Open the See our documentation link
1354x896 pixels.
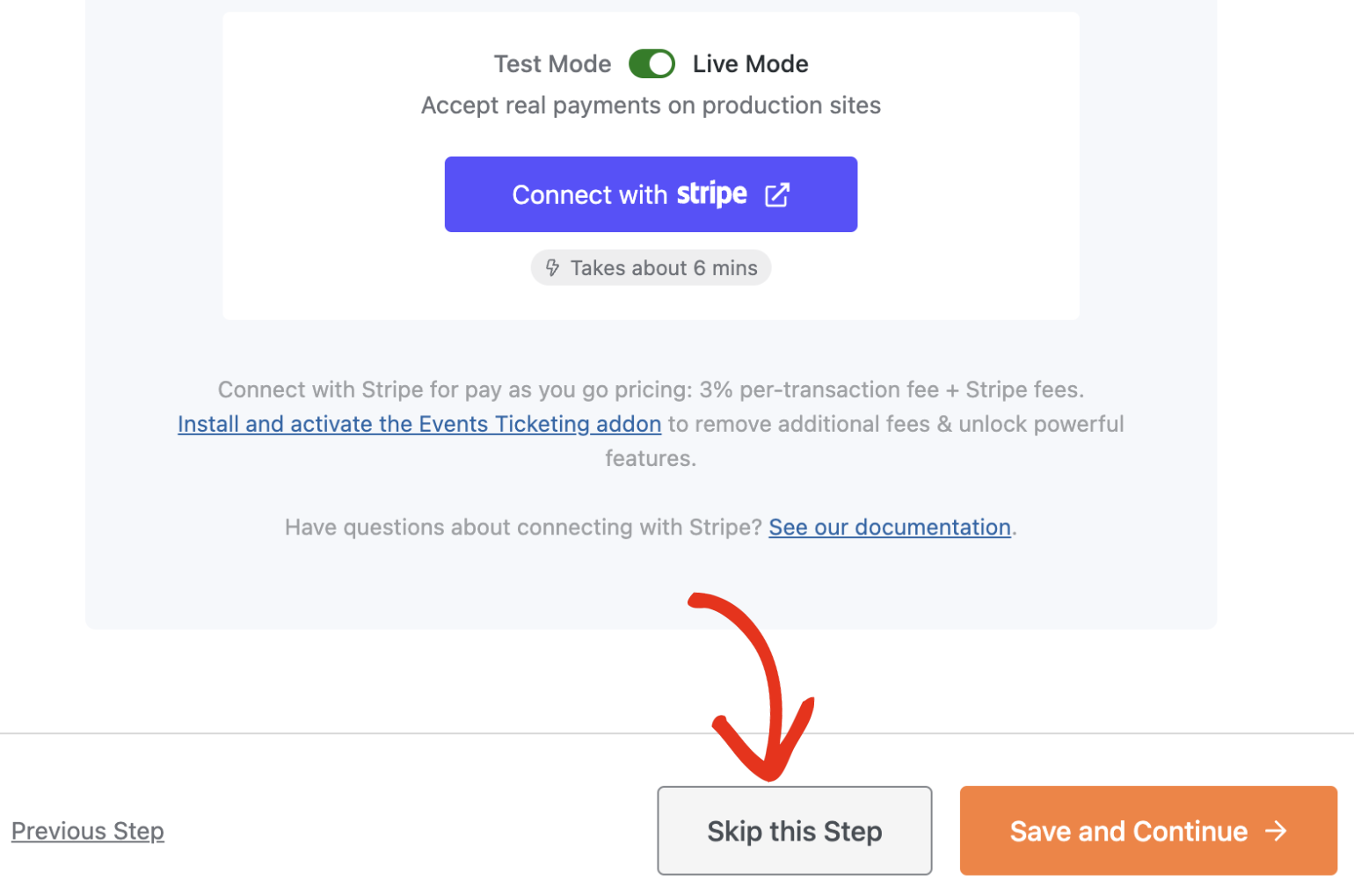890,527
